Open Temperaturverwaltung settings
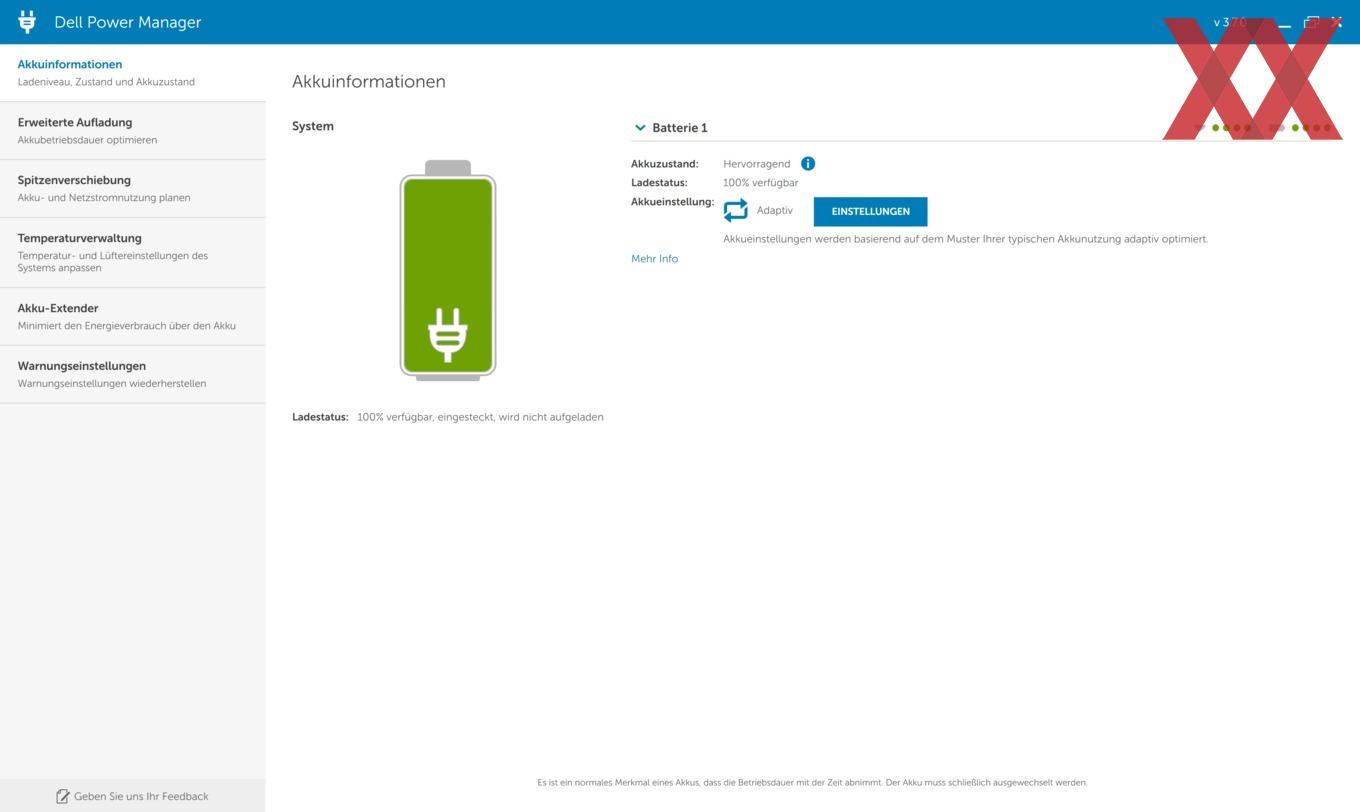This screenshot has height=812, width=1360. pyautogui.click(x=133, y=253)
